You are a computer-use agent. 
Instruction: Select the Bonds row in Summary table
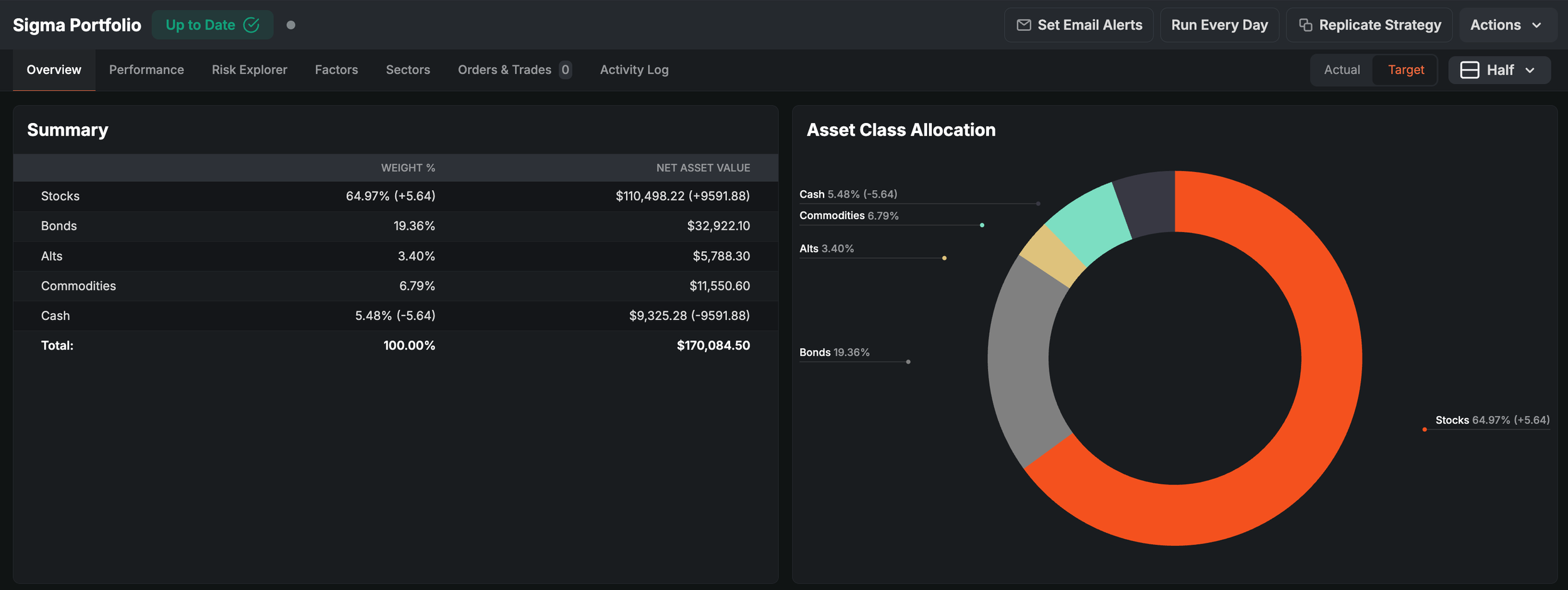coord(396,226)
